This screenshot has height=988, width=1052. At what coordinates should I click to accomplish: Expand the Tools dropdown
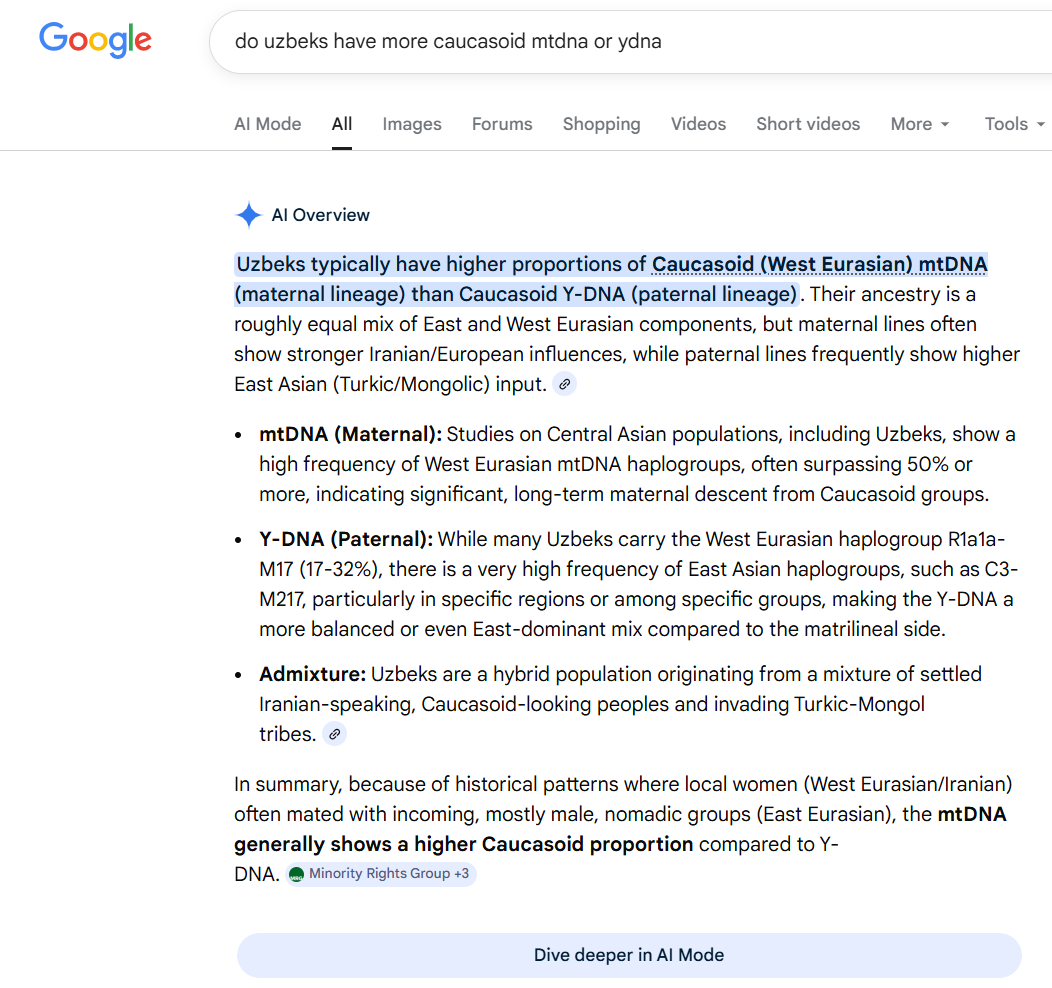pyautogui.click(x=1014, y=124)
